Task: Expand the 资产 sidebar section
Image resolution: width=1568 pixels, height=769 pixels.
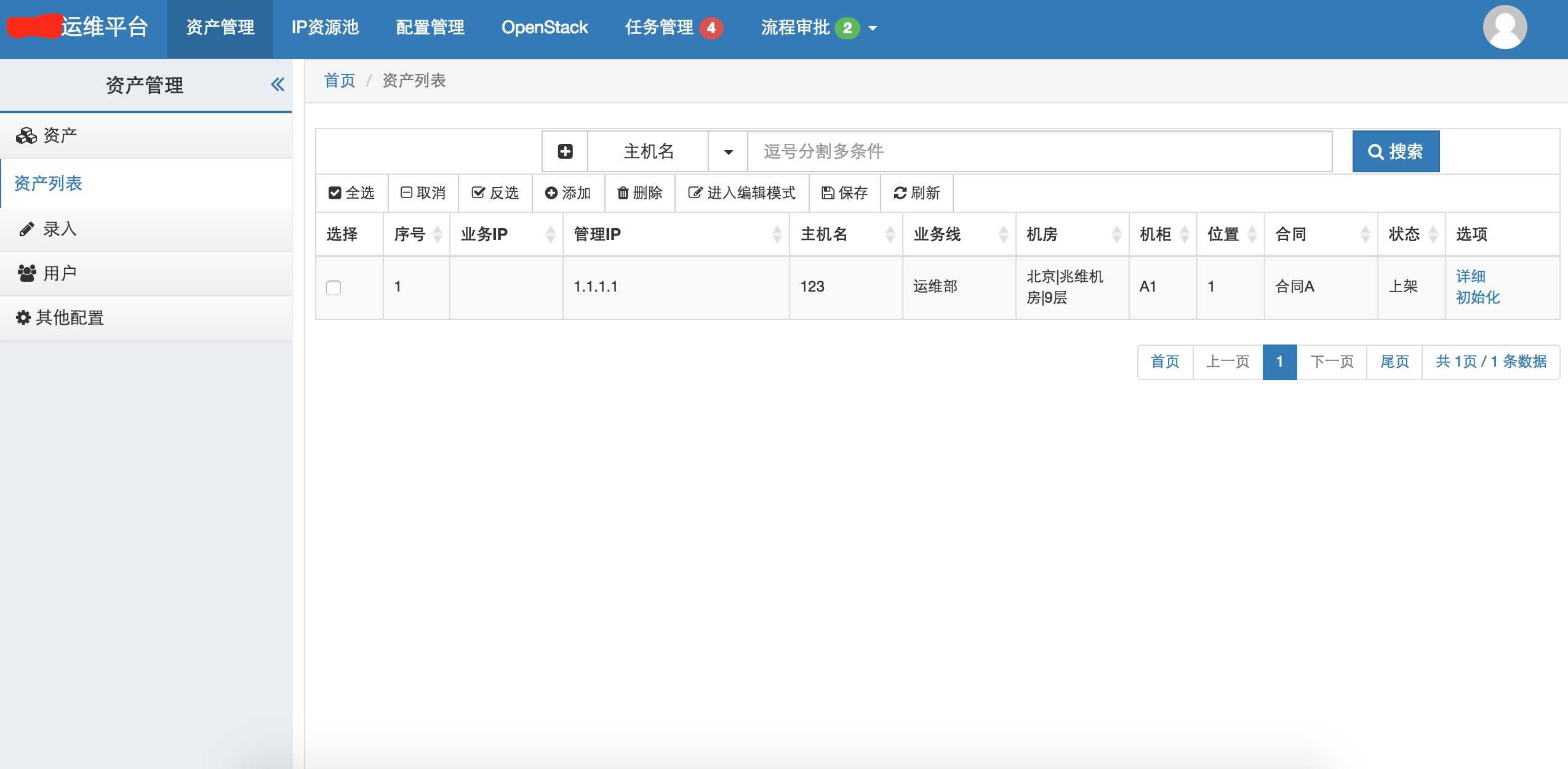Action: [x=146, y=135]
